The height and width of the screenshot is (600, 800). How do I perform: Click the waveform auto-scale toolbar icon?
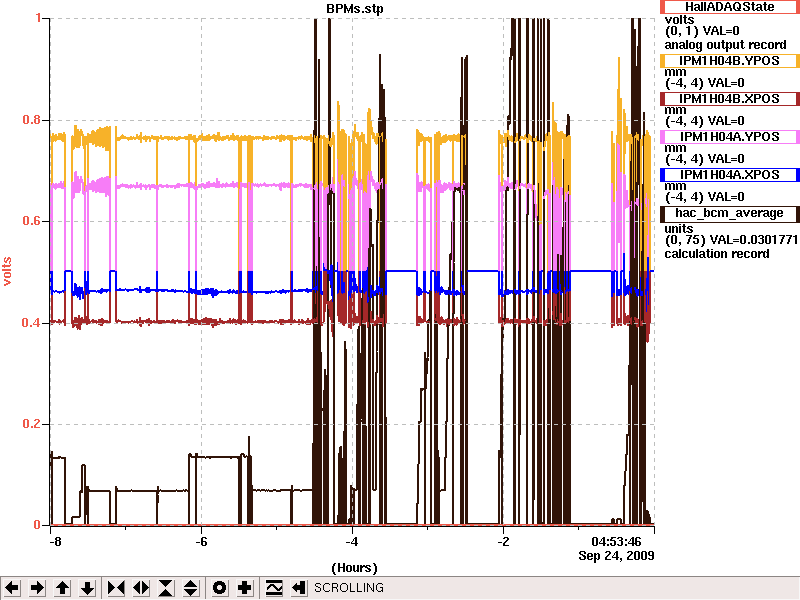[274, 588]
